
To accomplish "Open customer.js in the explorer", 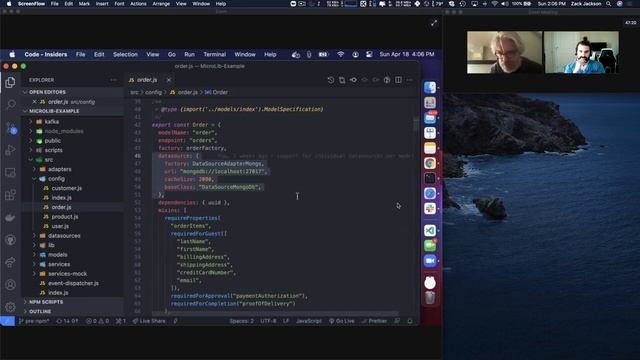I will [67, 188].
